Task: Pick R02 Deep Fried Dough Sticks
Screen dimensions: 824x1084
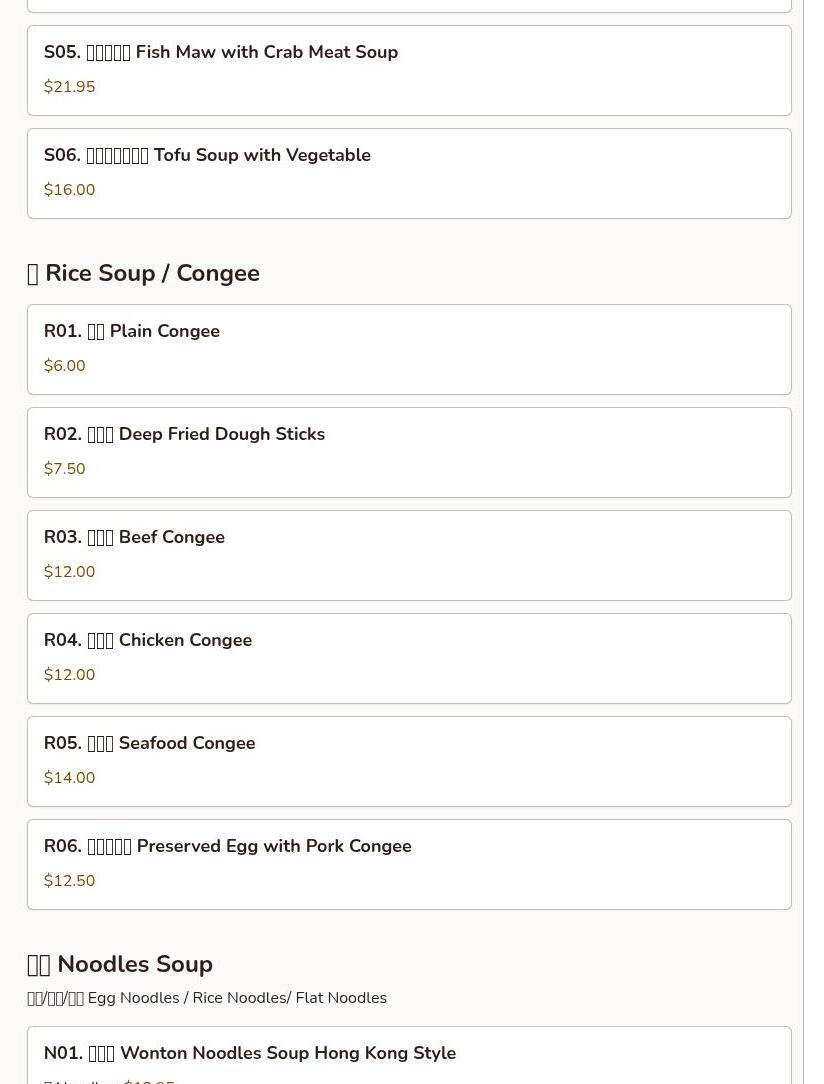Action: point(184,434)
